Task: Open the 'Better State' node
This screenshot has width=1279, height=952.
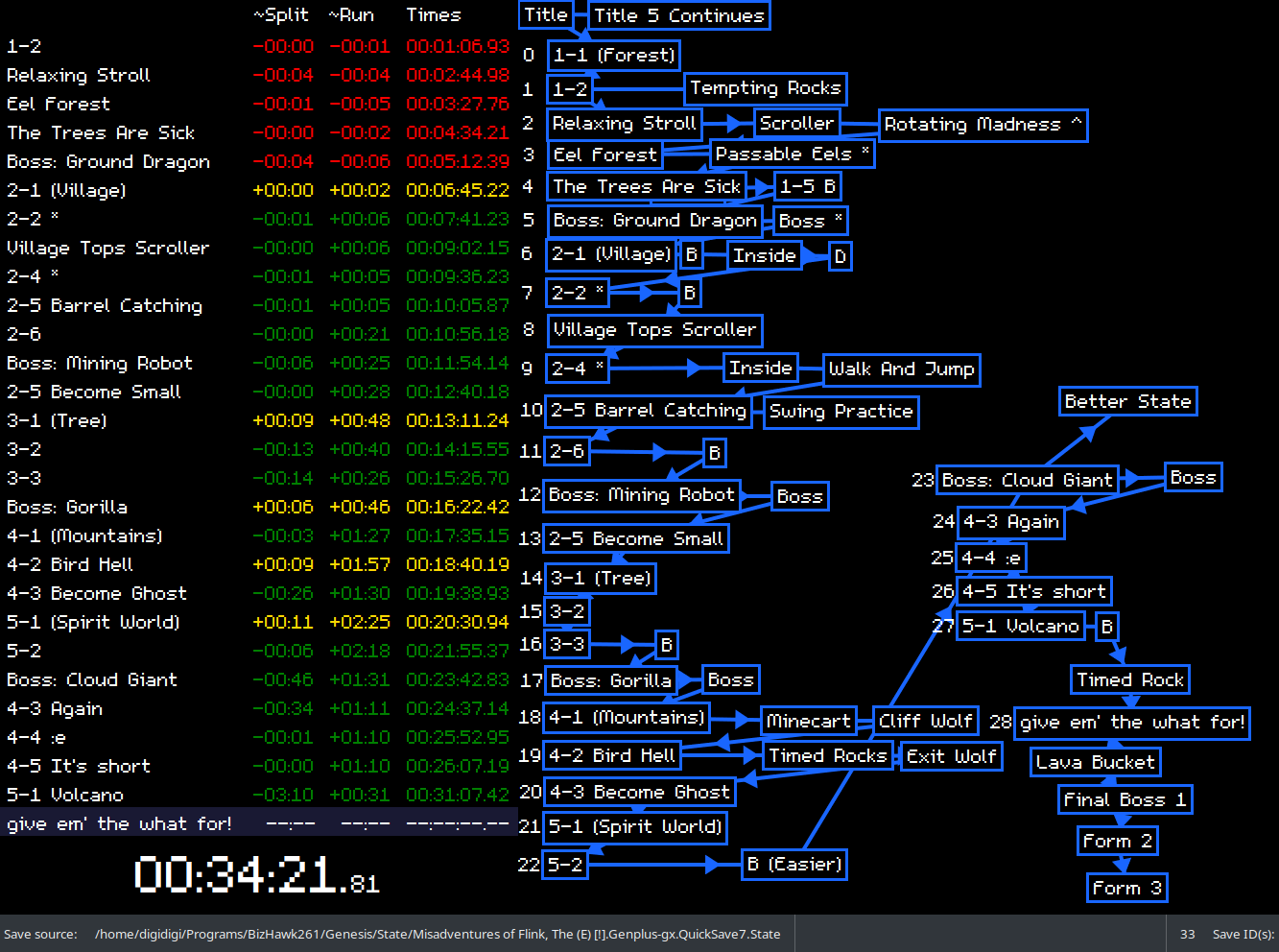Action: coord(1127,402)
